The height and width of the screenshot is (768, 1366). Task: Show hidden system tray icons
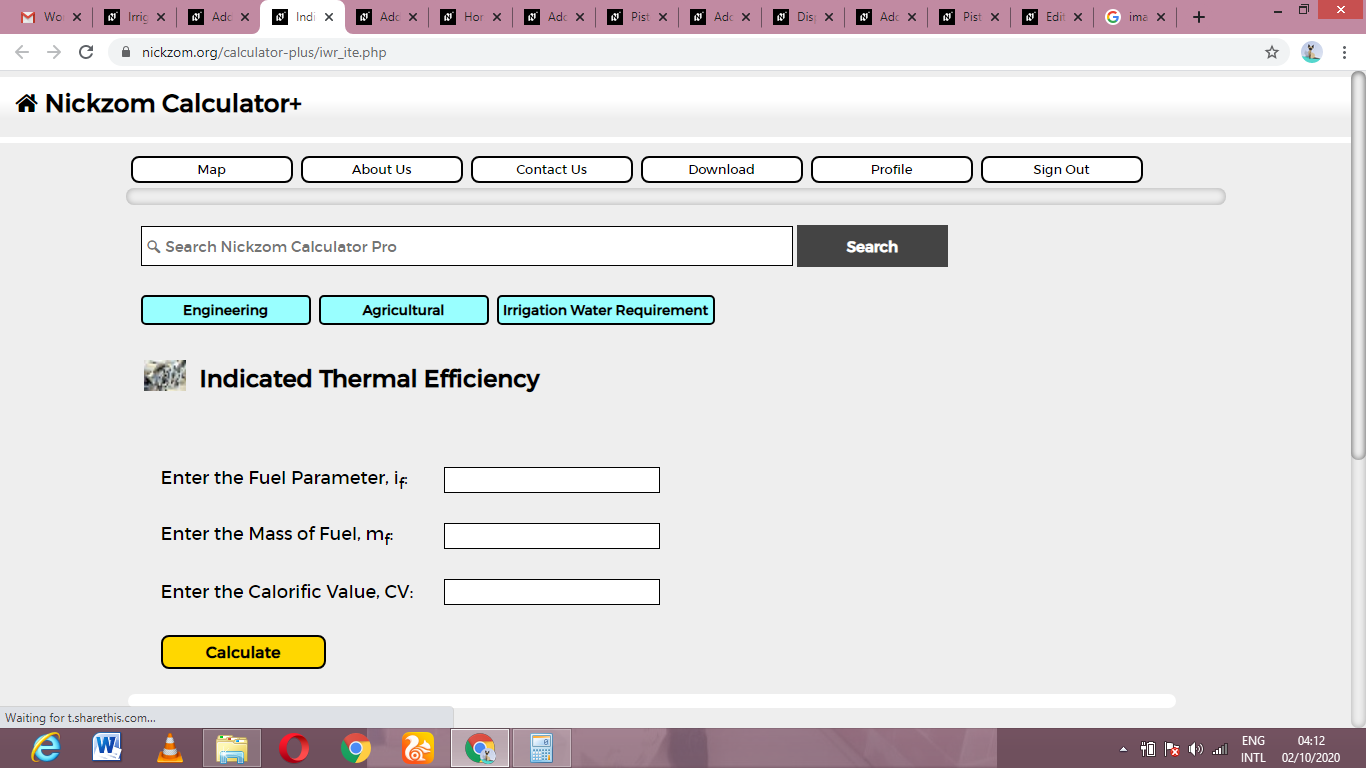[1123, 749]
